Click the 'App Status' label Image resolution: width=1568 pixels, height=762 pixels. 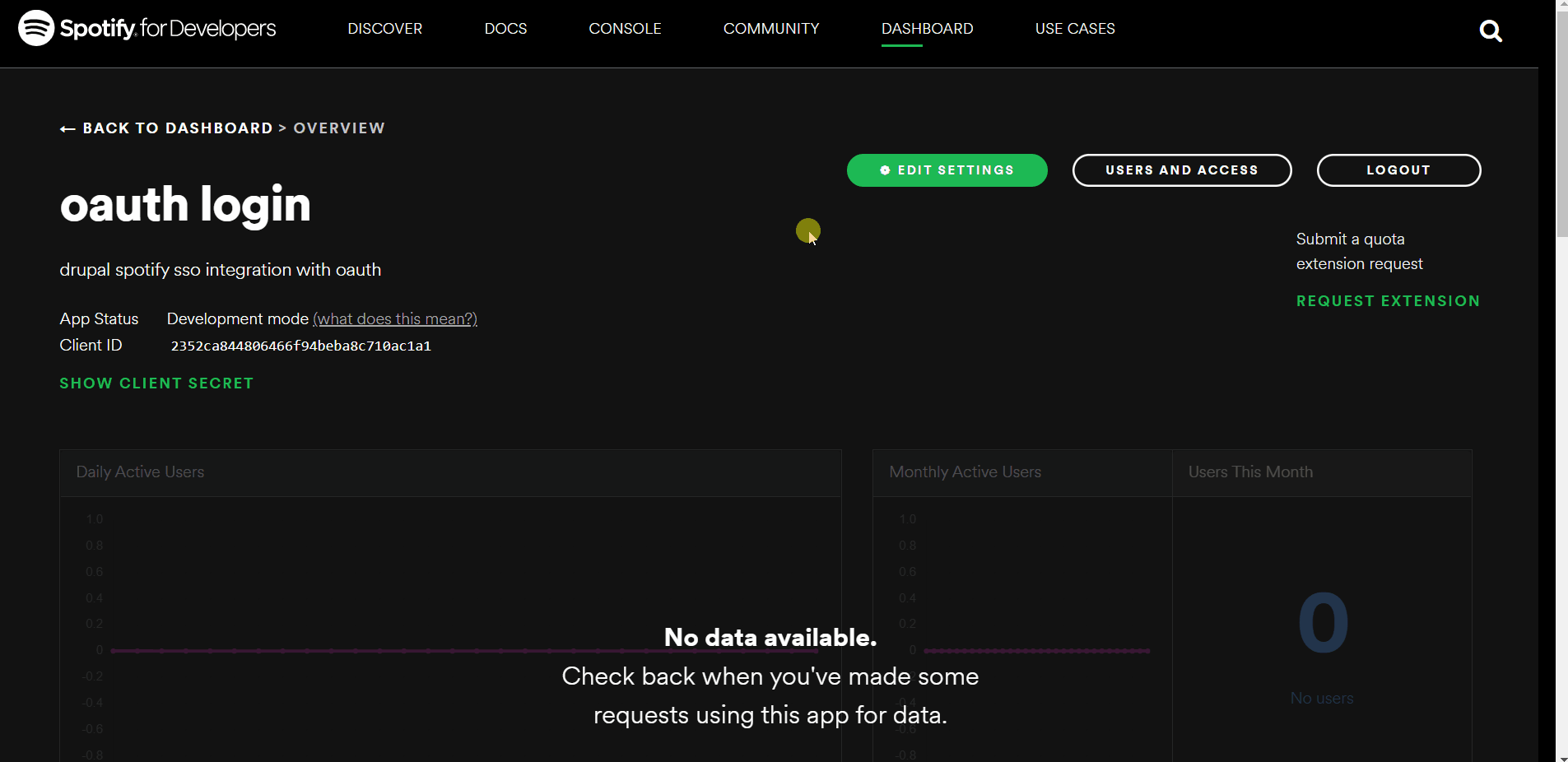pos(99,319)
